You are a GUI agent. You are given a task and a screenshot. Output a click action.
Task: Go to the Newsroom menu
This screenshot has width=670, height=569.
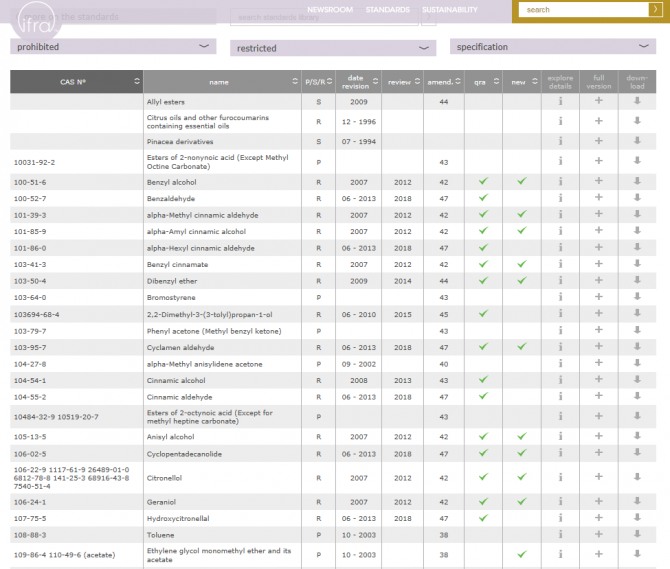(328, 10)
